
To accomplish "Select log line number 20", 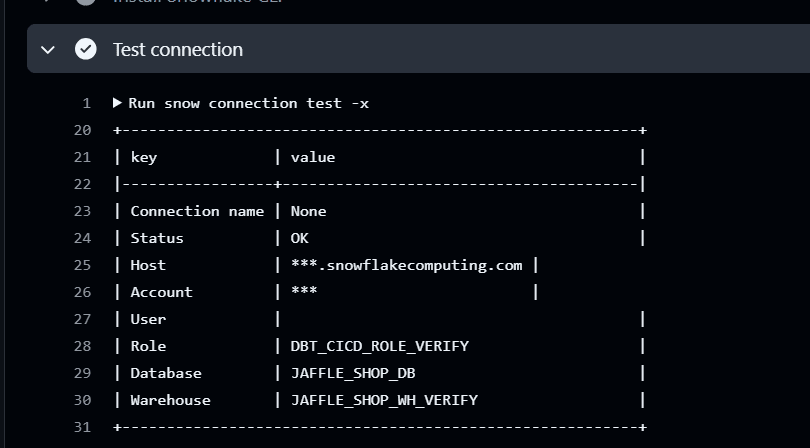I will [x=83, y=130].
